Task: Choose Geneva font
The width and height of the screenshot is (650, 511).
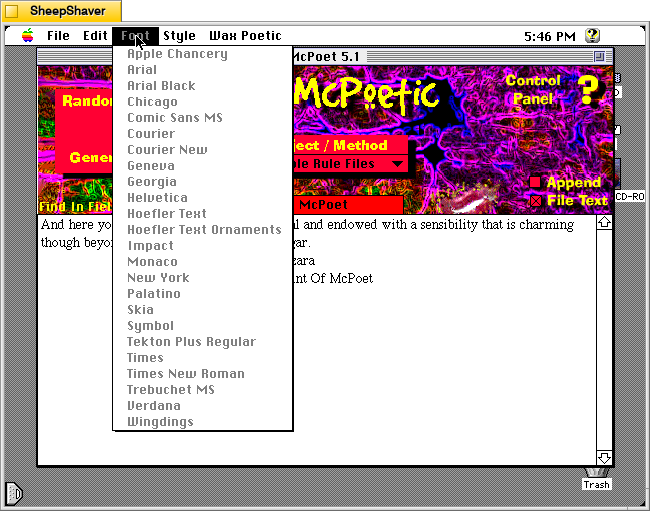Action: coord(203,166)
